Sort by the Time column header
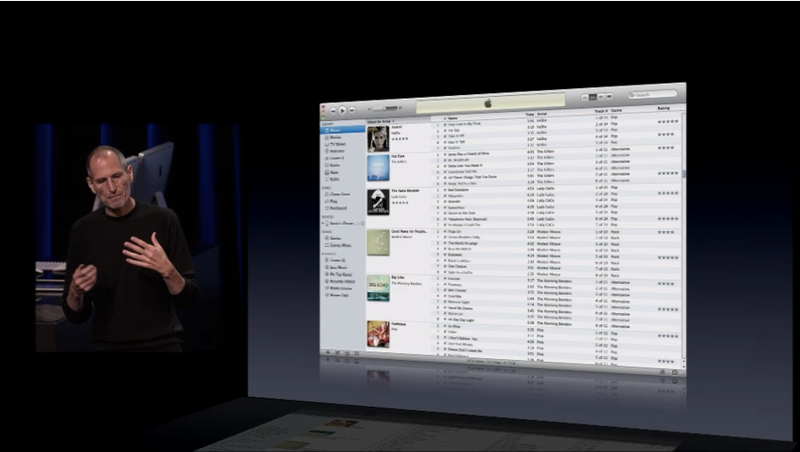 [x=530, y=115]
